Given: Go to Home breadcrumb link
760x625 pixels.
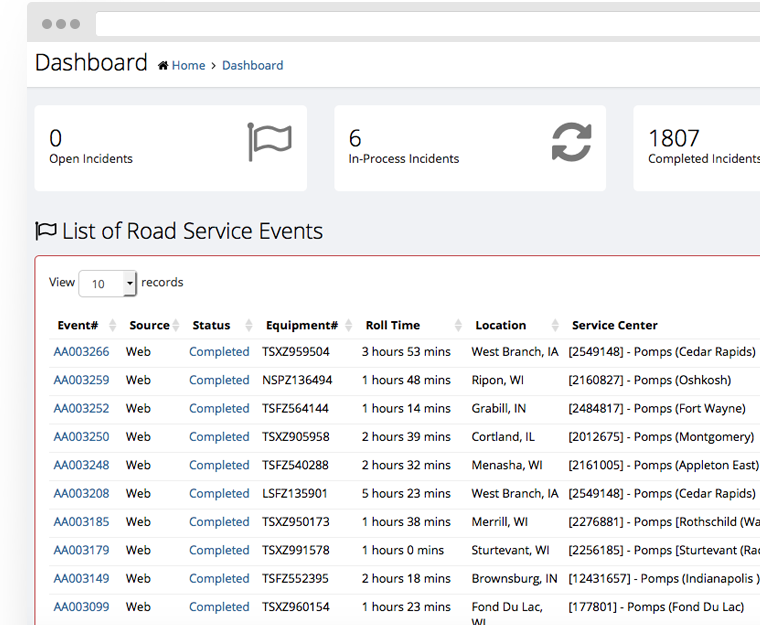Looking at the screenshot, I should click(x=189, y=65).
